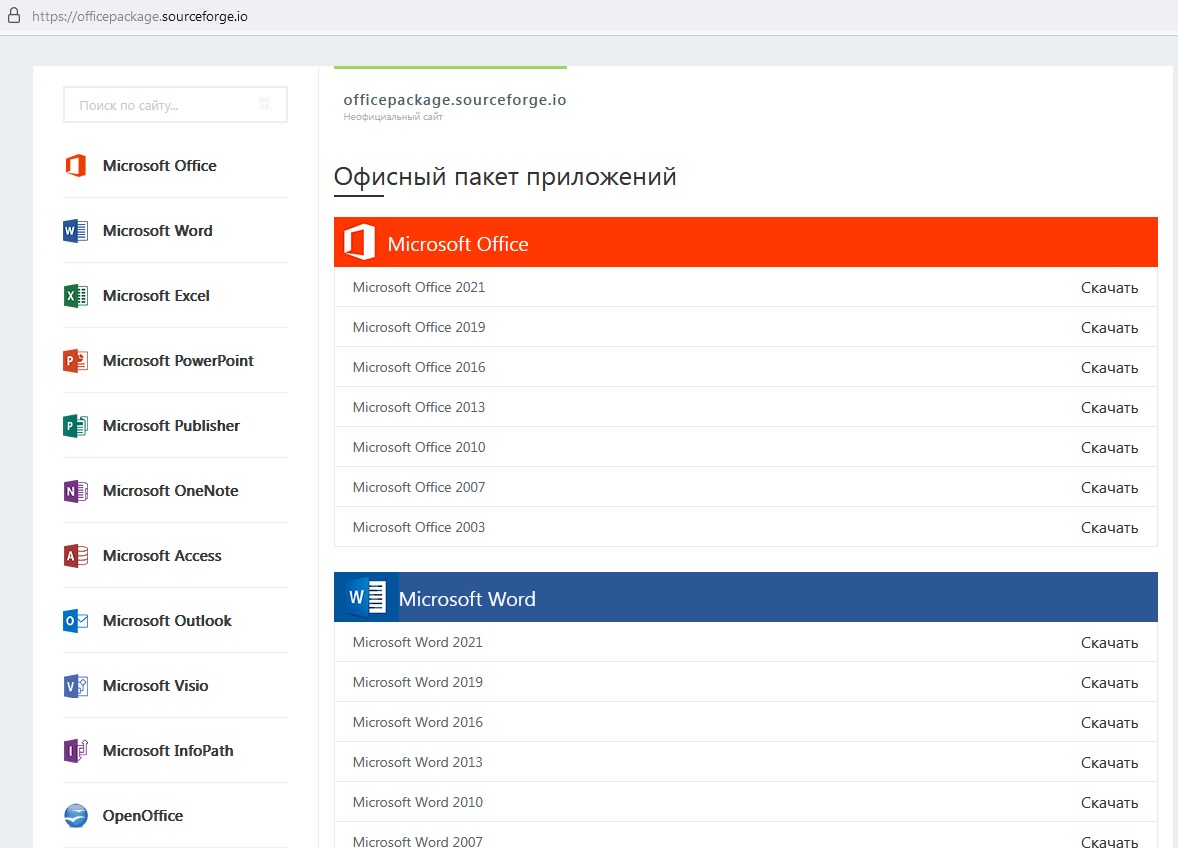Download Microsoft Office 2021
This screenshot has width=1178, height=848.
pos(1109,288)
